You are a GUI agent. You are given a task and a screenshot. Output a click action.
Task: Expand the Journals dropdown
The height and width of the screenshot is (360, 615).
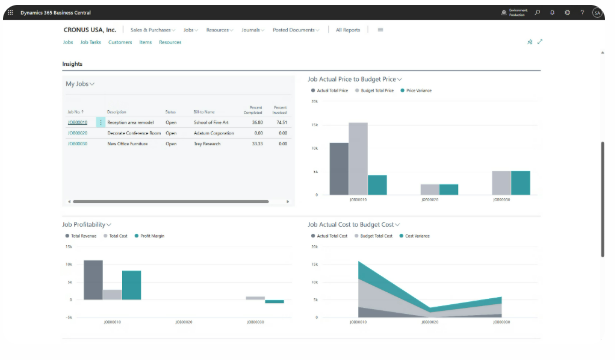pyautogui.click(x=253, y=30)
